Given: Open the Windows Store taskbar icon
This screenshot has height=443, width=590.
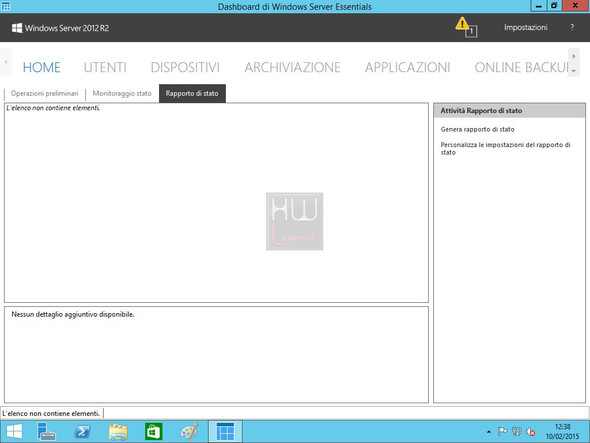Looking at the screenshot, I should (x=154, y=431).
